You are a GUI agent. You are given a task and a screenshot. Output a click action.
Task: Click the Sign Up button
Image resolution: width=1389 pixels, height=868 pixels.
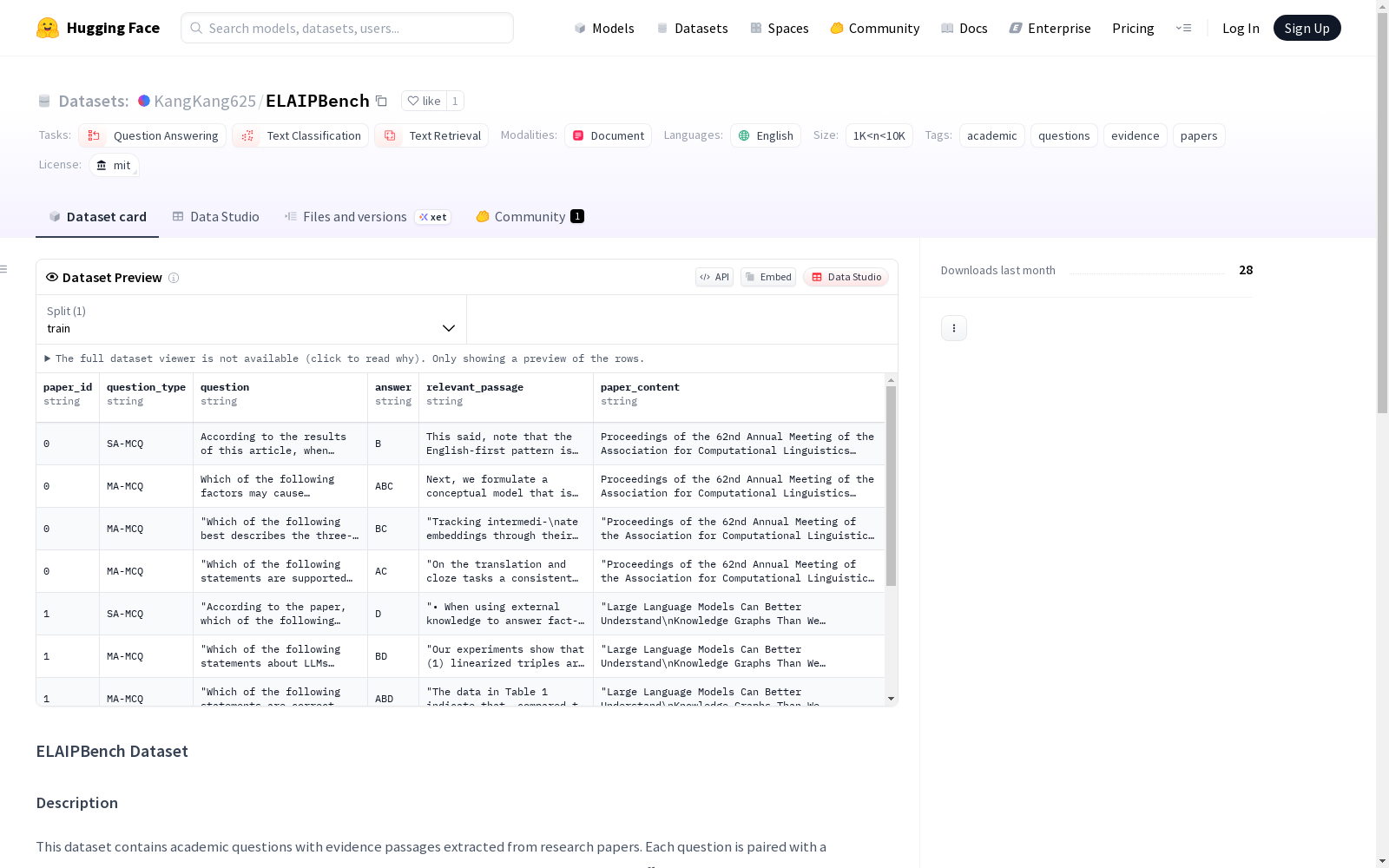1307,28
